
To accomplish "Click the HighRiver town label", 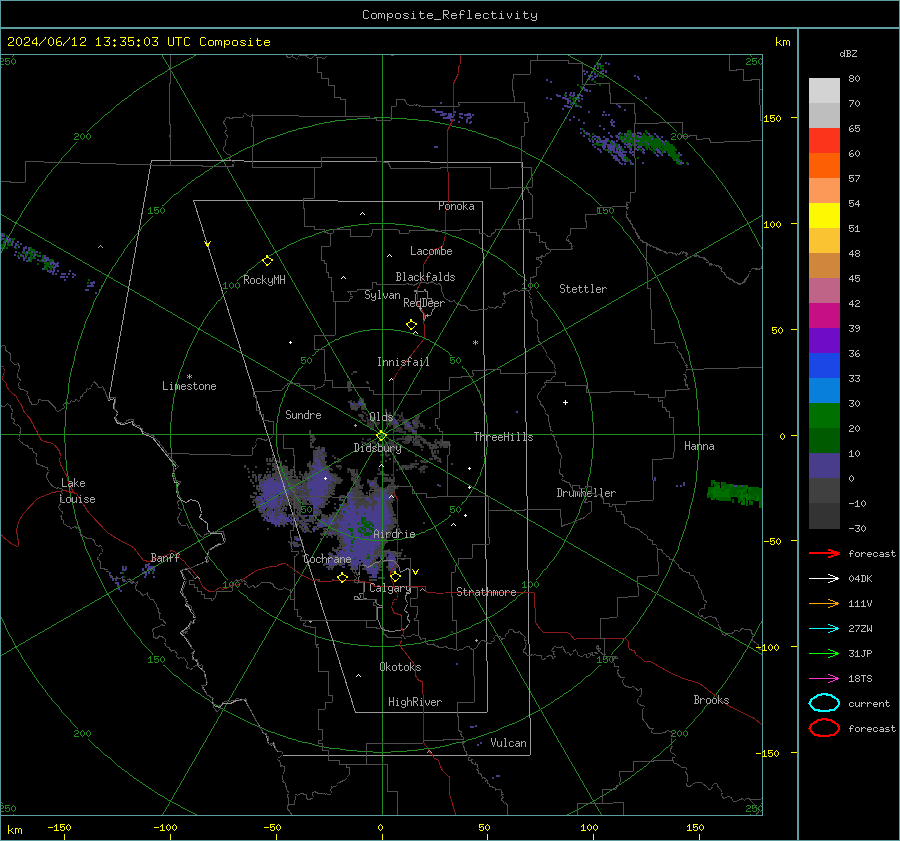I will 415,702.
